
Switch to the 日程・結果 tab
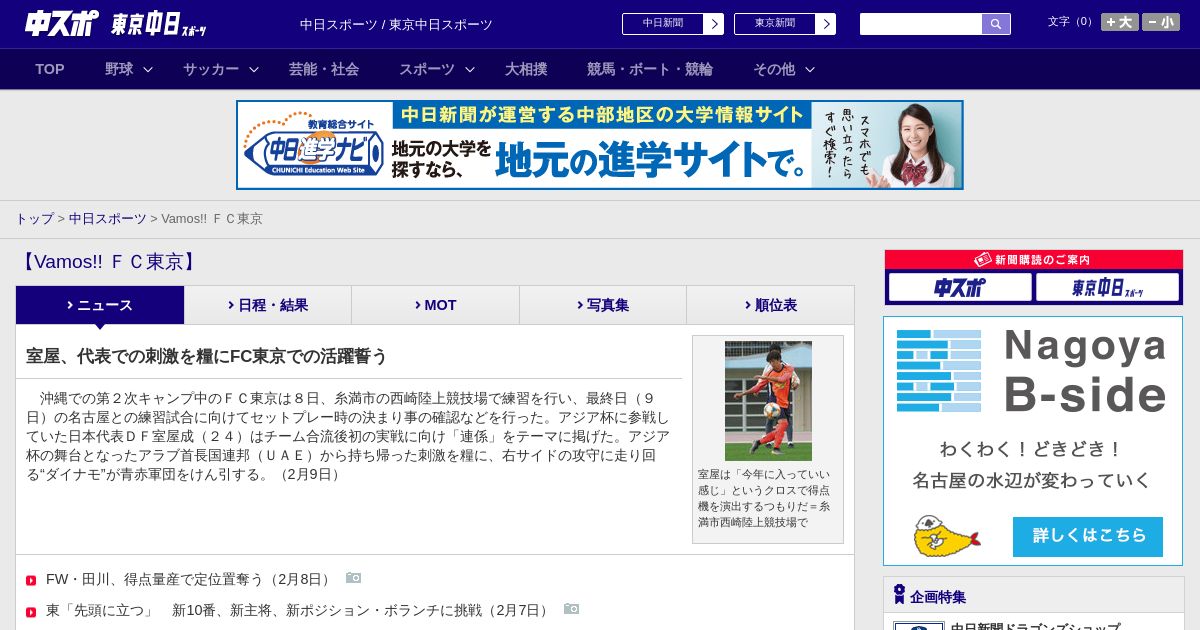tap(268, 305)
